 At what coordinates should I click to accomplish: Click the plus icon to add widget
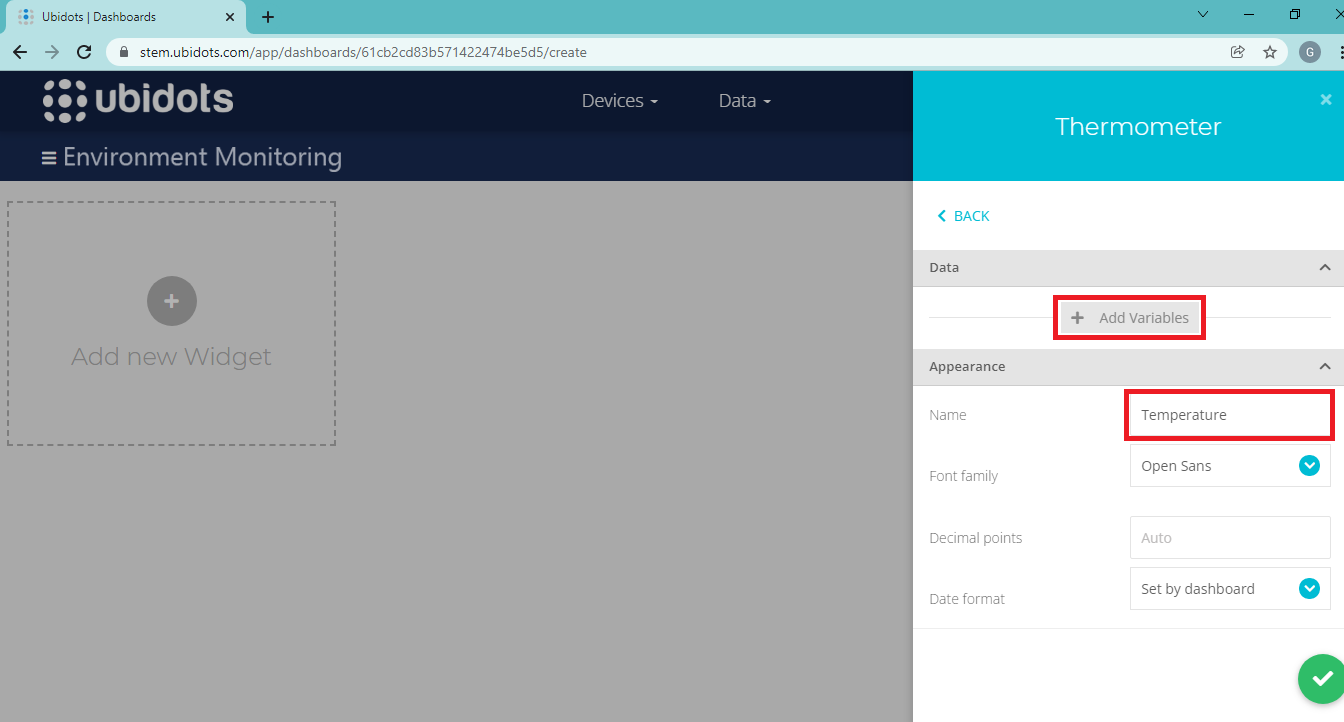click(171, 301)
